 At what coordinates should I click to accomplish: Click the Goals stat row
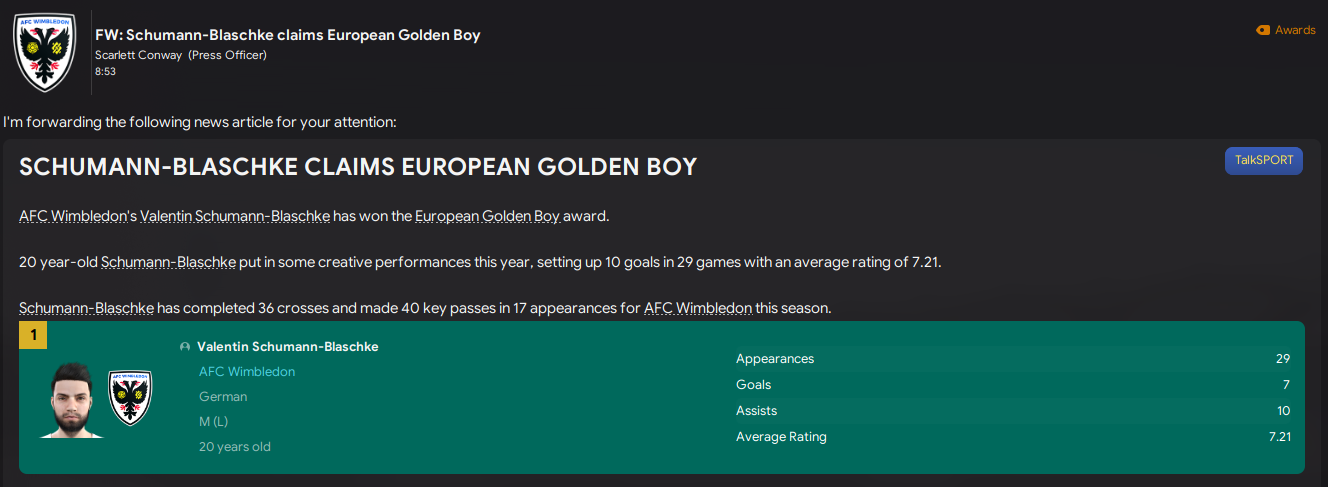[1012, 385]
